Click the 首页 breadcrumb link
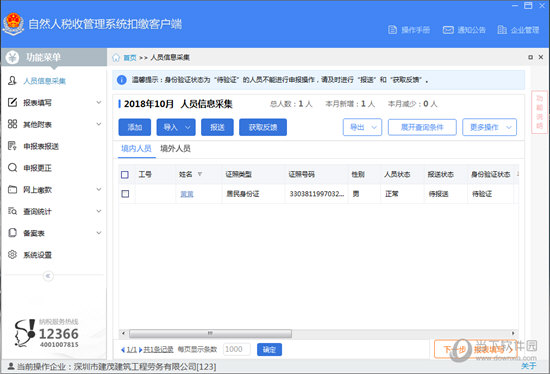 tap(130, 58)
